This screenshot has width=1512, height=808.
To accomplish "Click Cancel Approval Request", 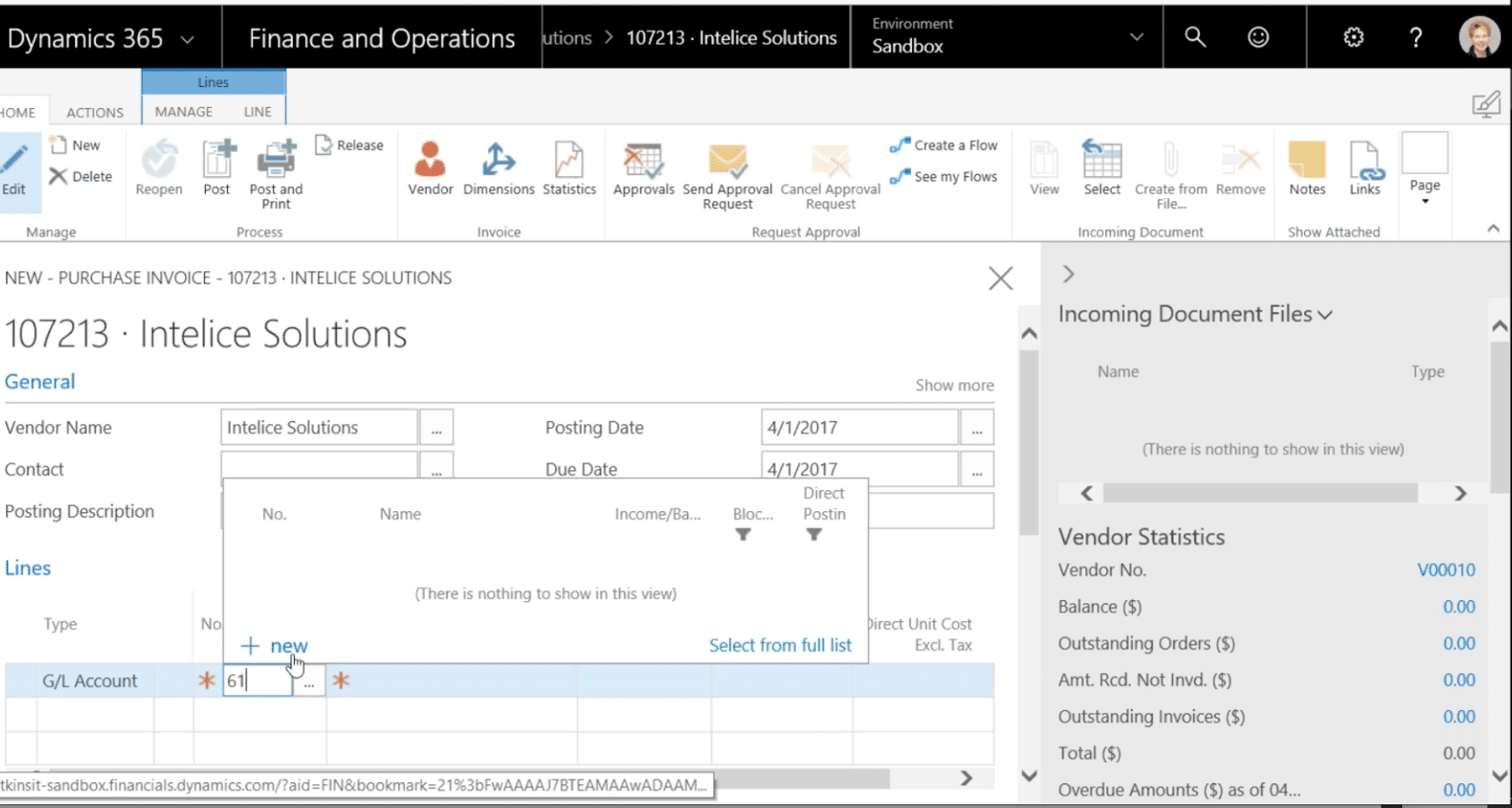I will click(831, 176).
